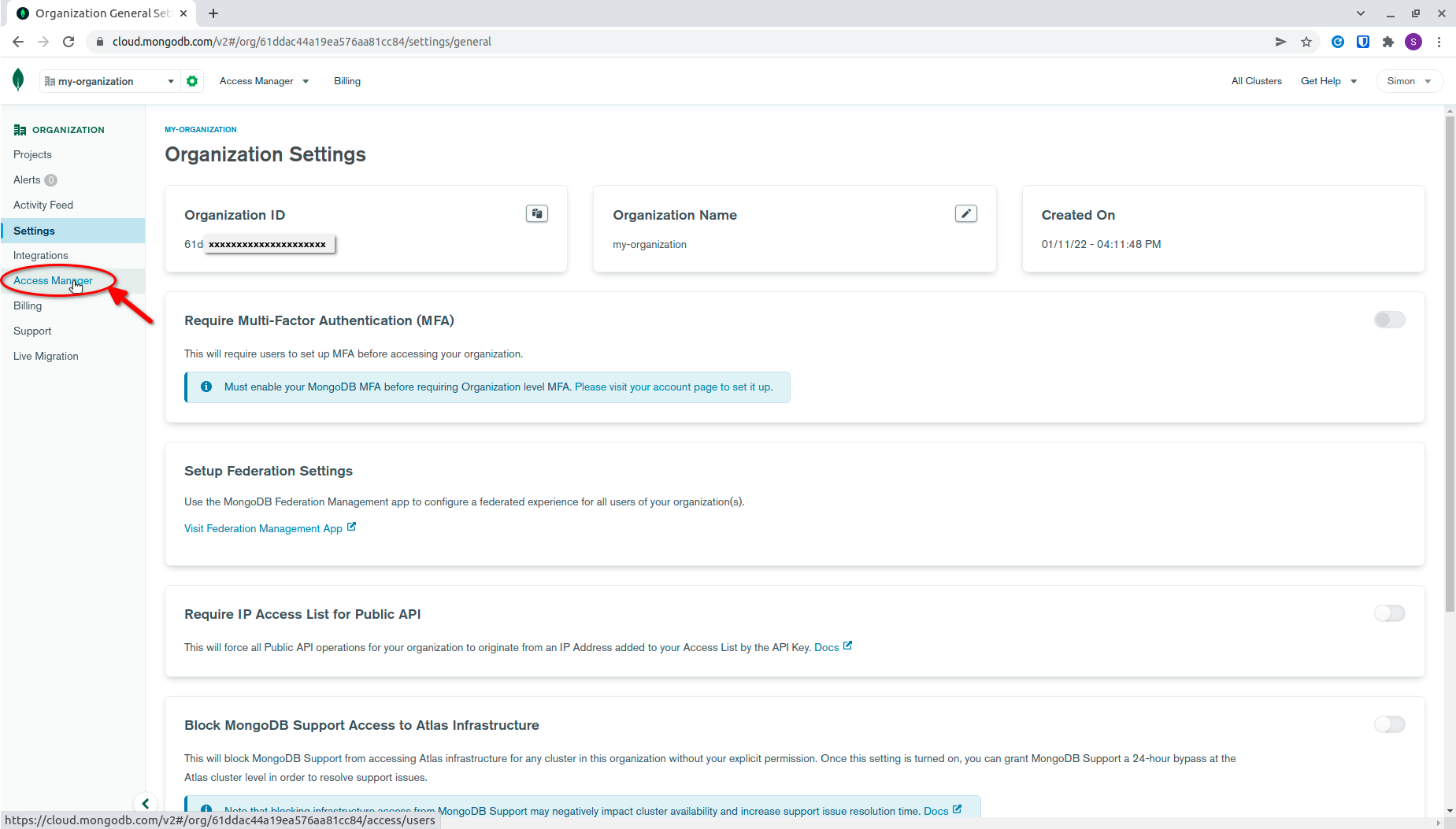Open Billing in sidebar
Screen dimensions: 1456x829
click(28, 305)
